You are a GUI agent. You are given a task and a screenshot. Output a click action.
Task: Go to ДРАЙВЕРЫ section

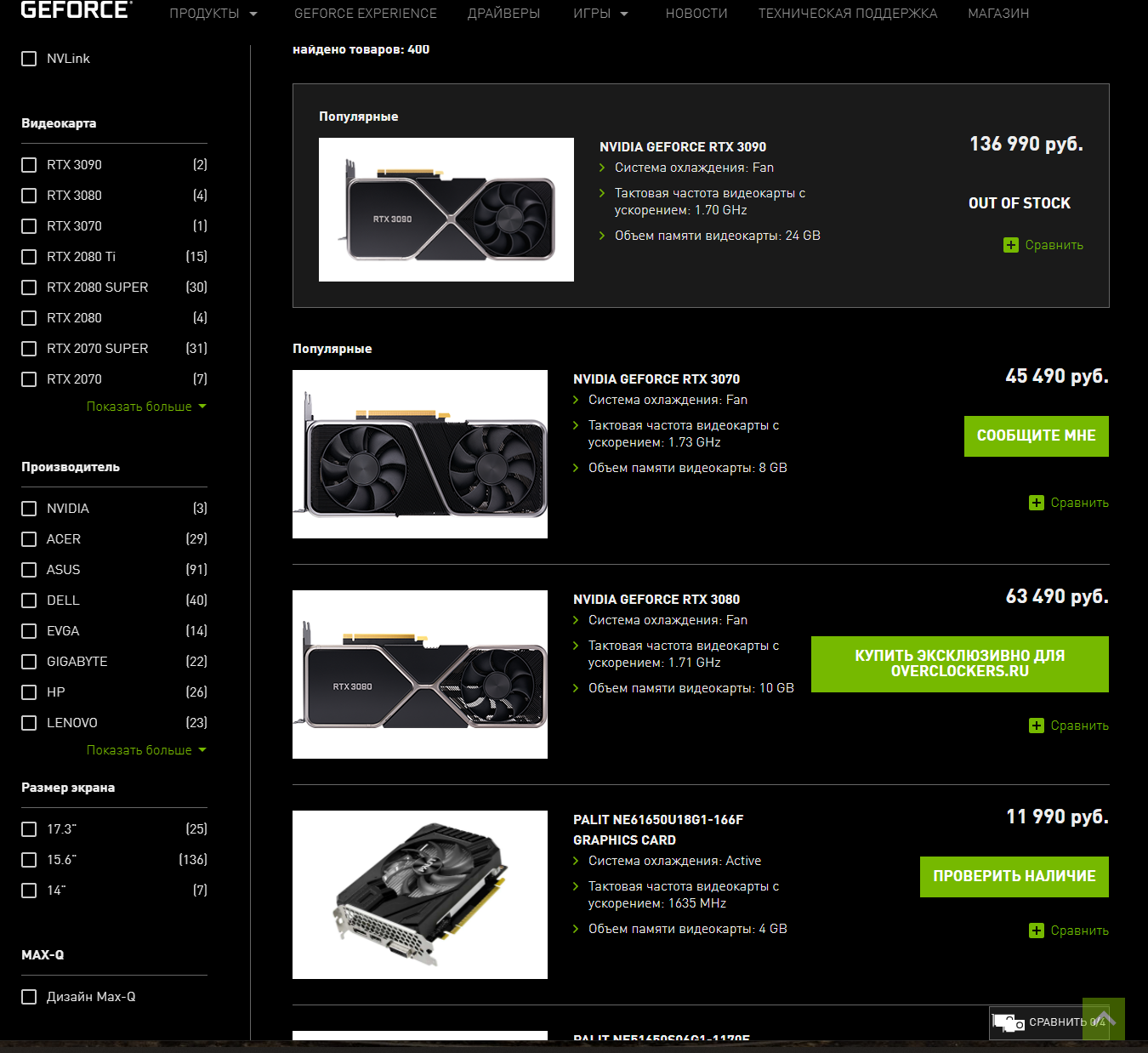[x=503, y=14]
